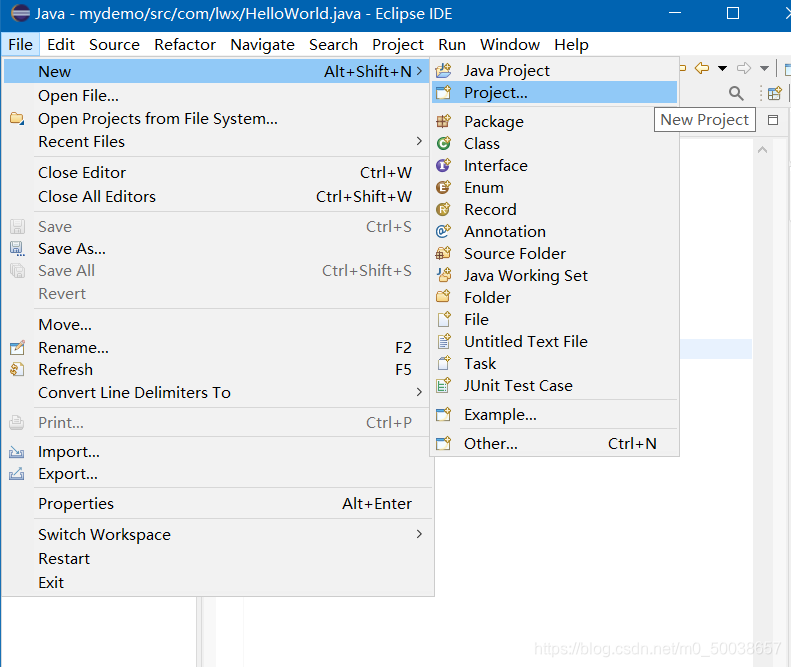791x667 pixels.
Task: Maximize the Eclipse IDE window
Action: click(733, 13)
